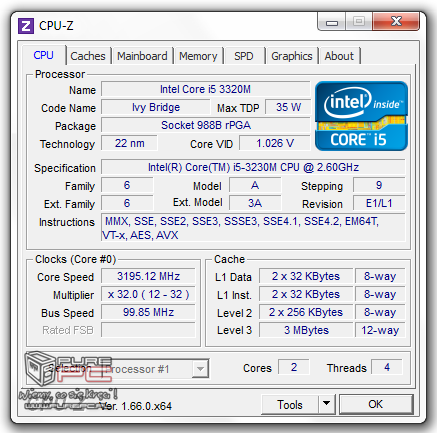The image size is (437, 433).
Task: Click the Name field Intel Core i5 3320M
Action: pyautogui.click(x=206, y=89)
